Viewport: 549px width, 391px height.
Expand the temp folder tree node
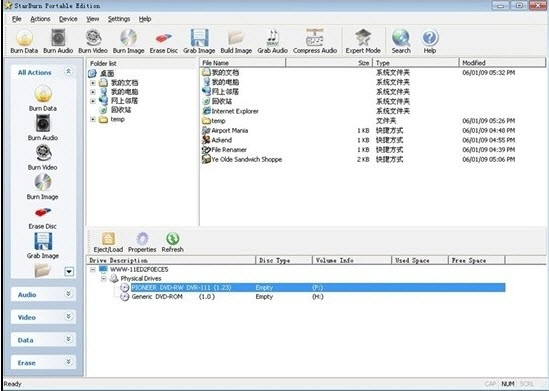click(x=93, y=119)
